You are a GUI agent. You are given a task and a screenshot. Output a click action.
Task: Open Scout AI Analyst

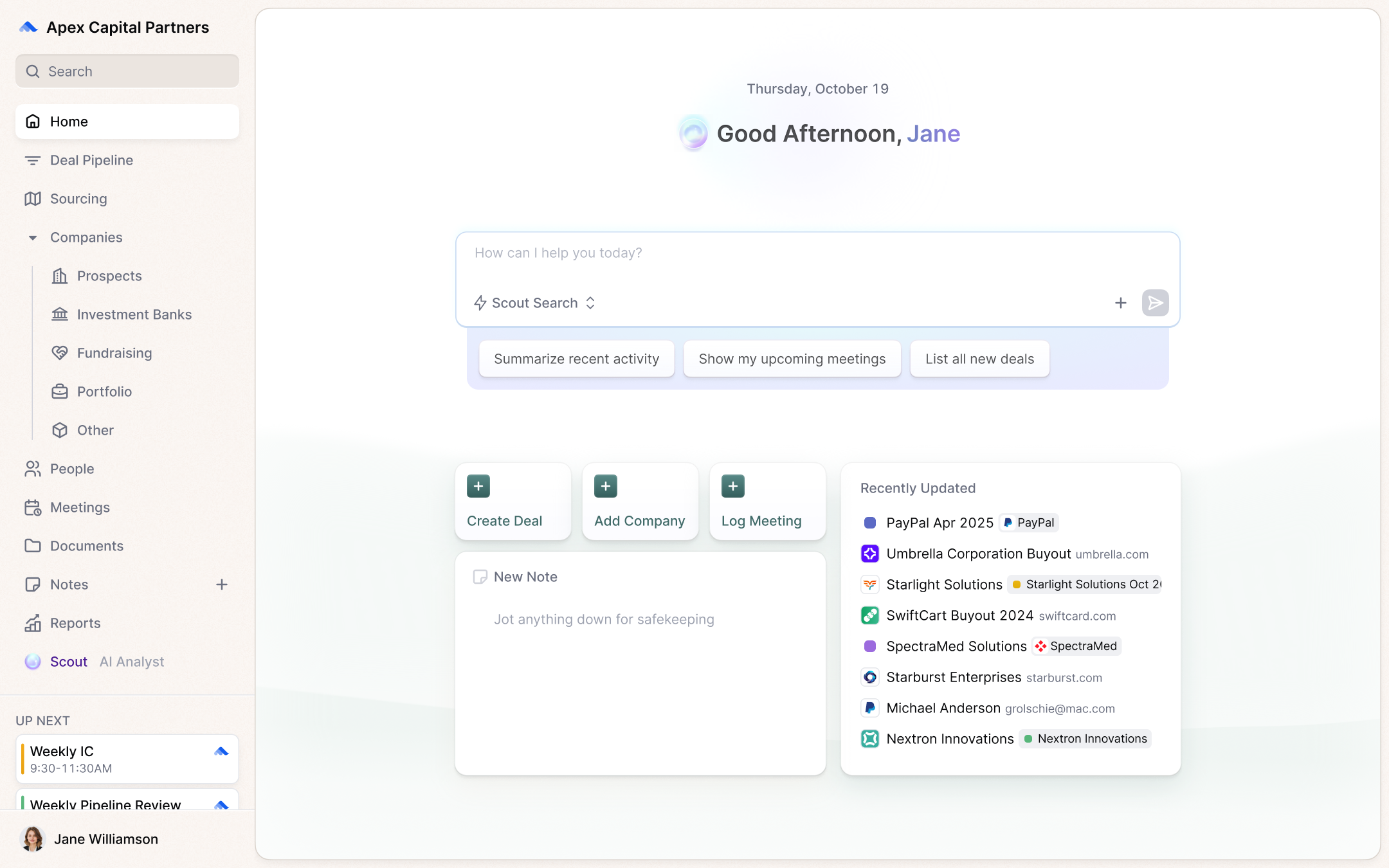coord(68,661)
